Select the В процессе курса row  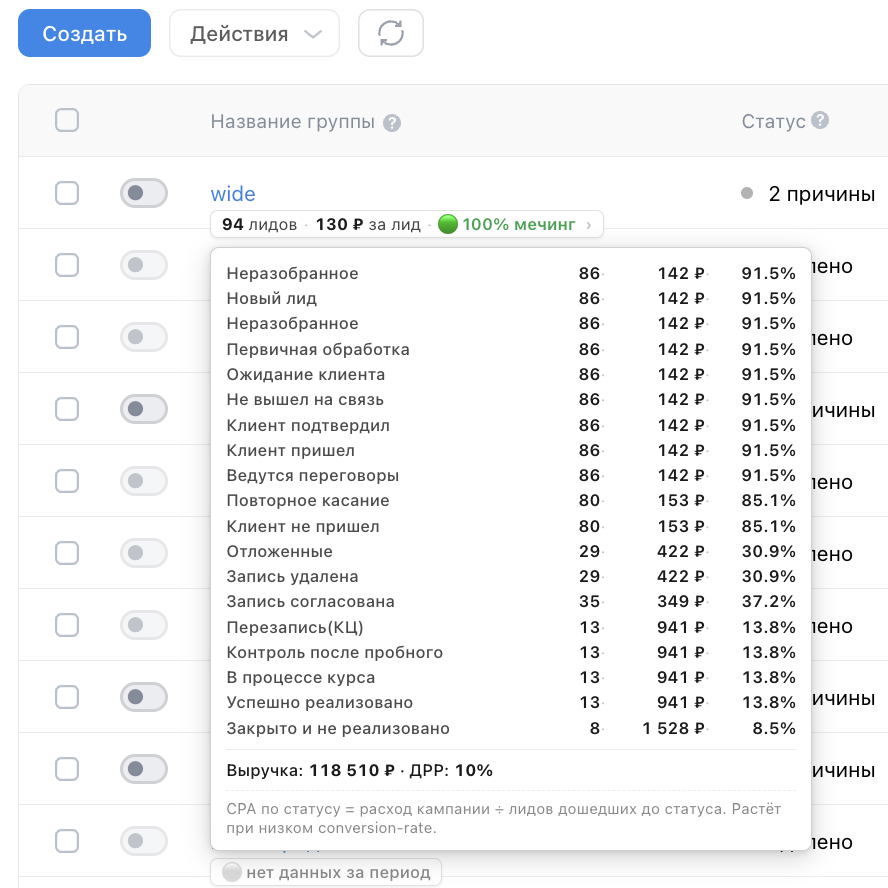[x=511, y=677]
